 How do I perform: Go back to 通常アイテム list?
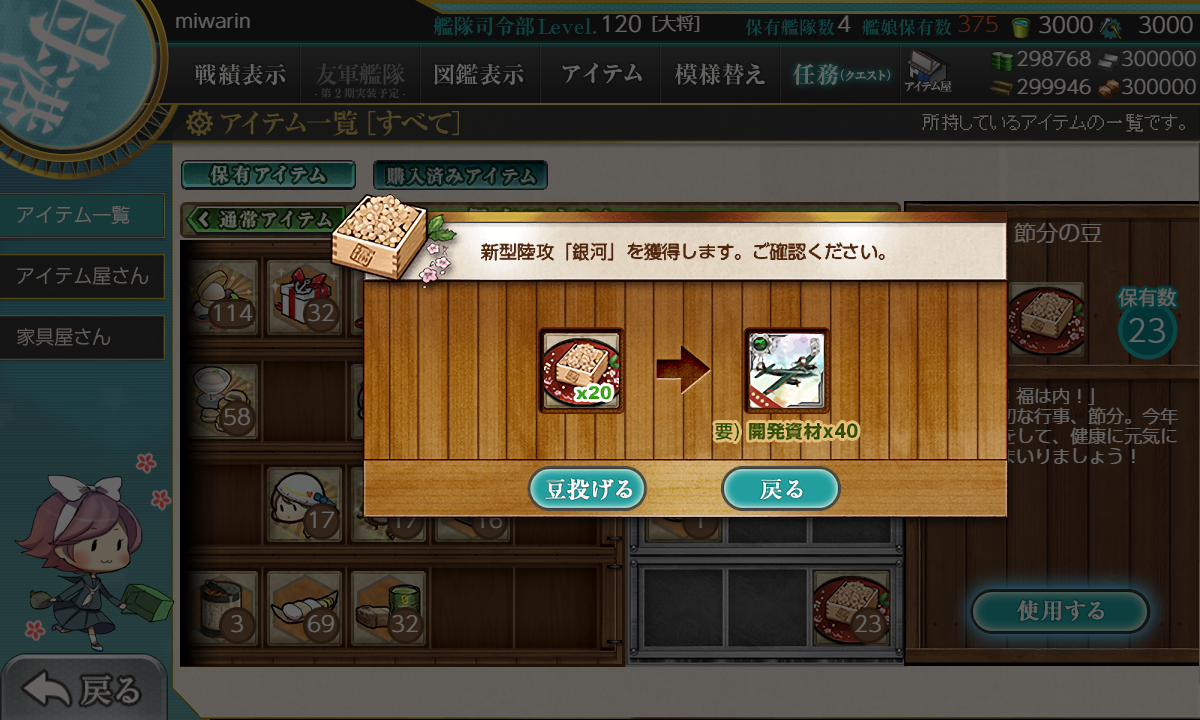(x=263, y=220)
